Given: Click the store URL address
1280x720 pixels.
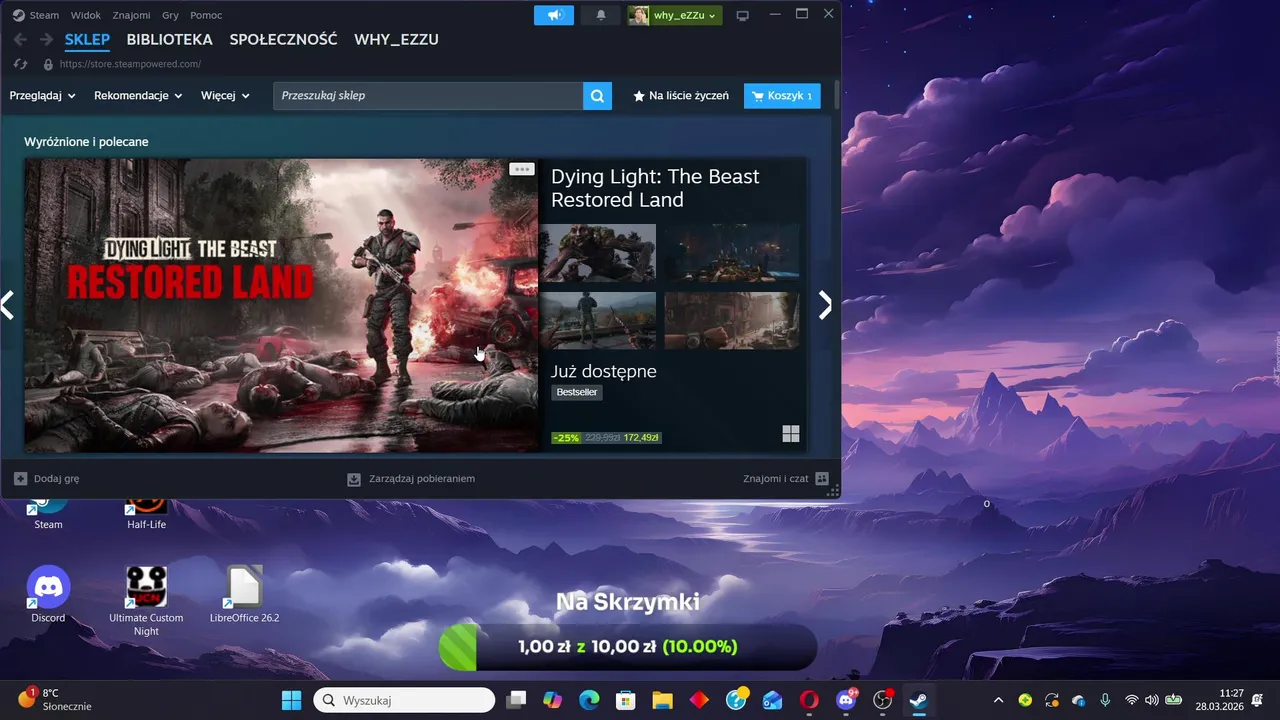Looking at the screenshot, I should 130,64.
